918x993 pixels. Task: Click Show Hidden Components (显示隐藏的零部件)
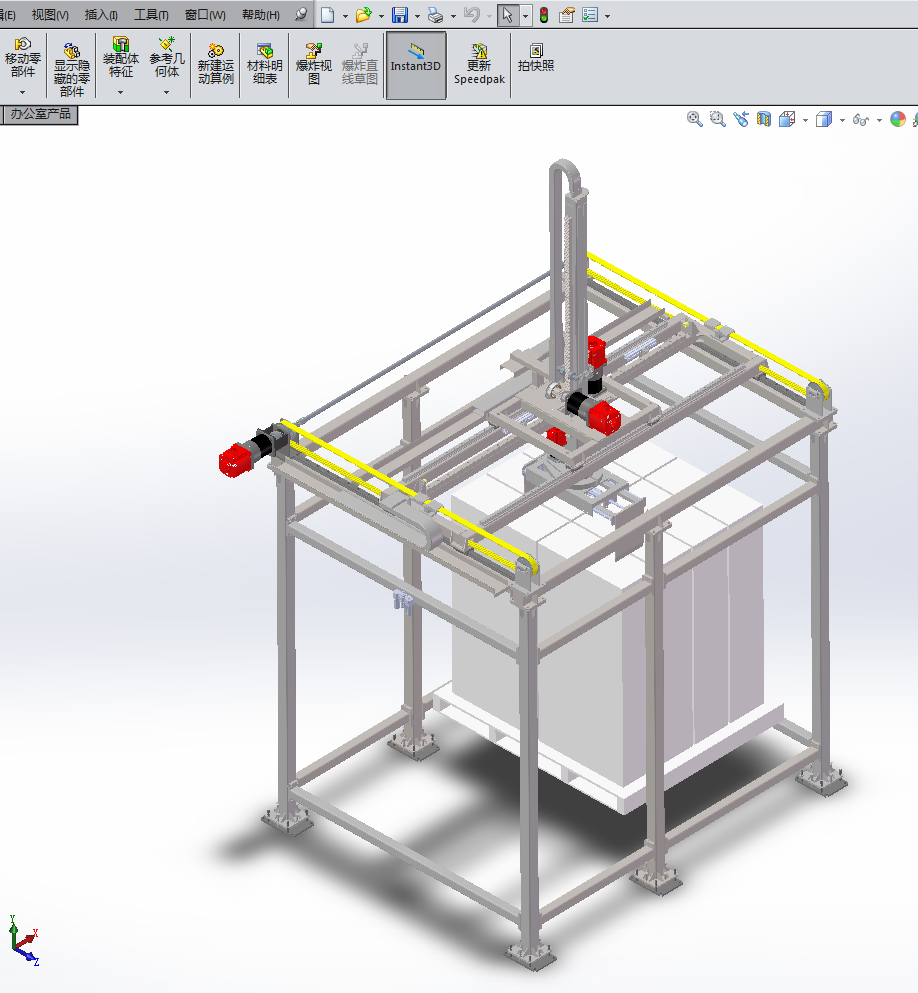tap(72, 69)
